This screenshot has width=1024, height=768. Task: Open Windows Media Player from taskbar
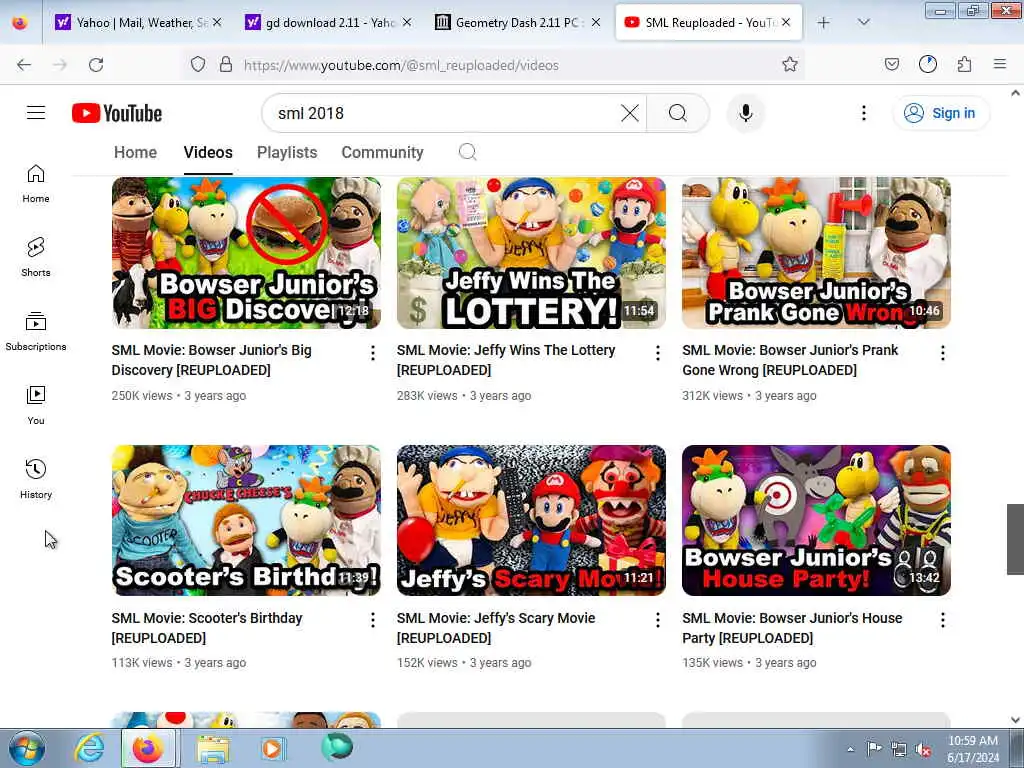pos(272,748)
